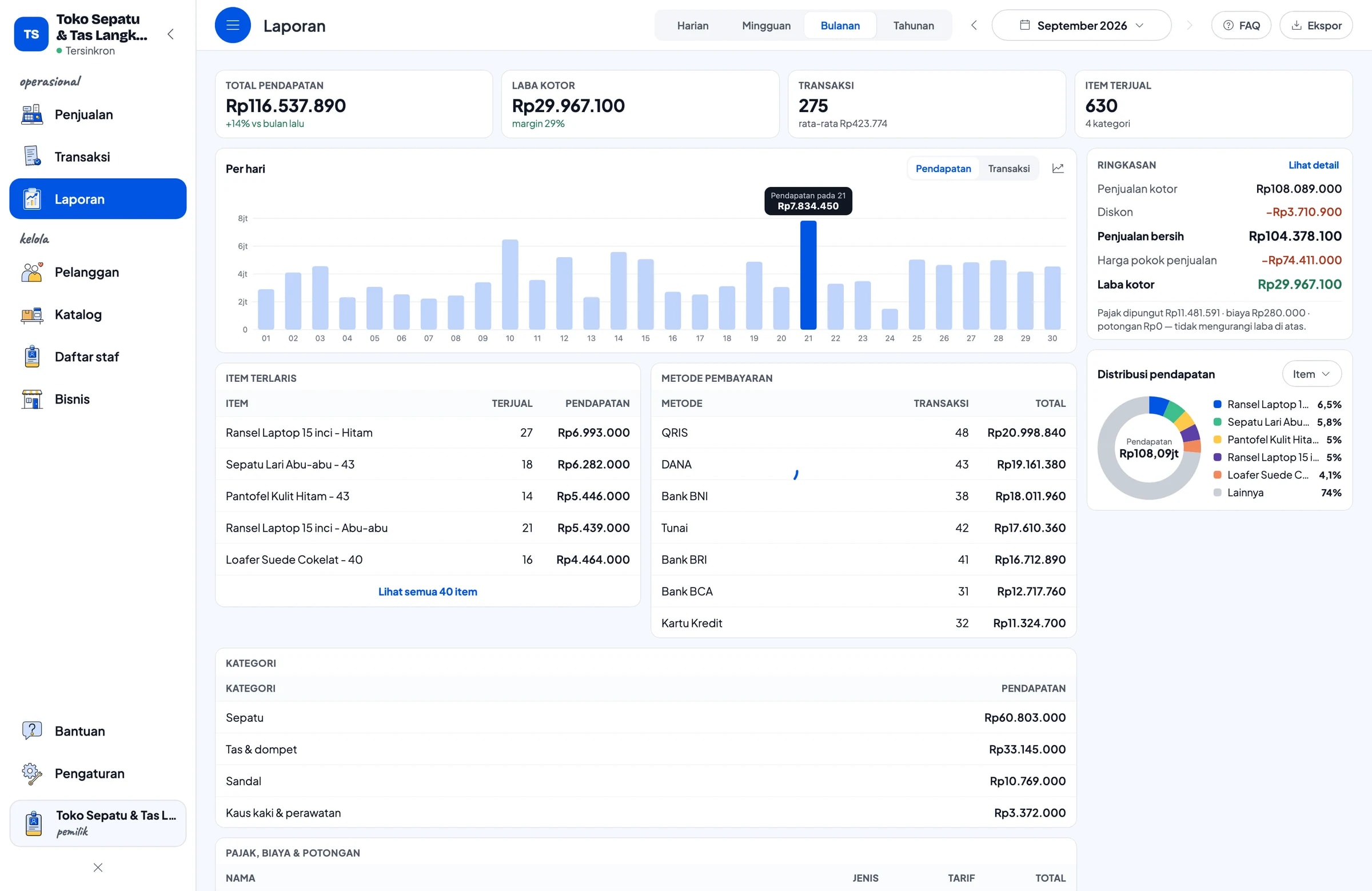Select the Mingguan tab
The width and height of the screenshot is (1372, 891).
click(766, 25)
